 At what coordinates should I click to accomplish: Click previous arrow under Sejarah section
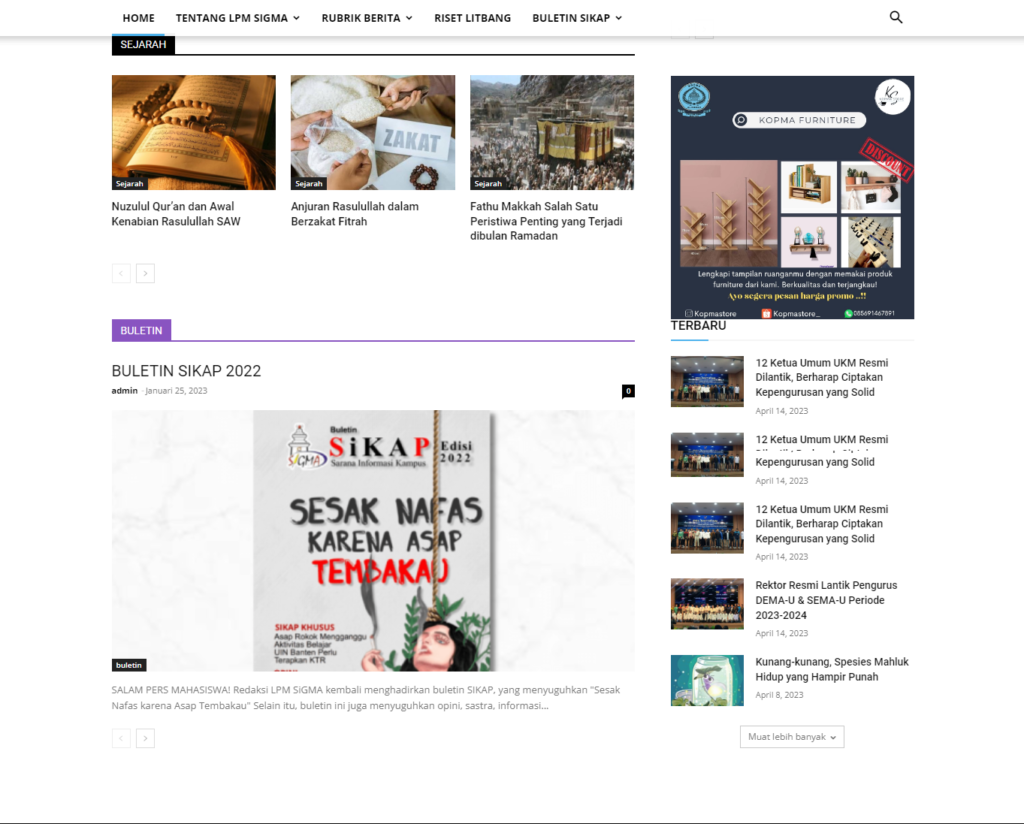pyautogui.click(x=121, y=273)
